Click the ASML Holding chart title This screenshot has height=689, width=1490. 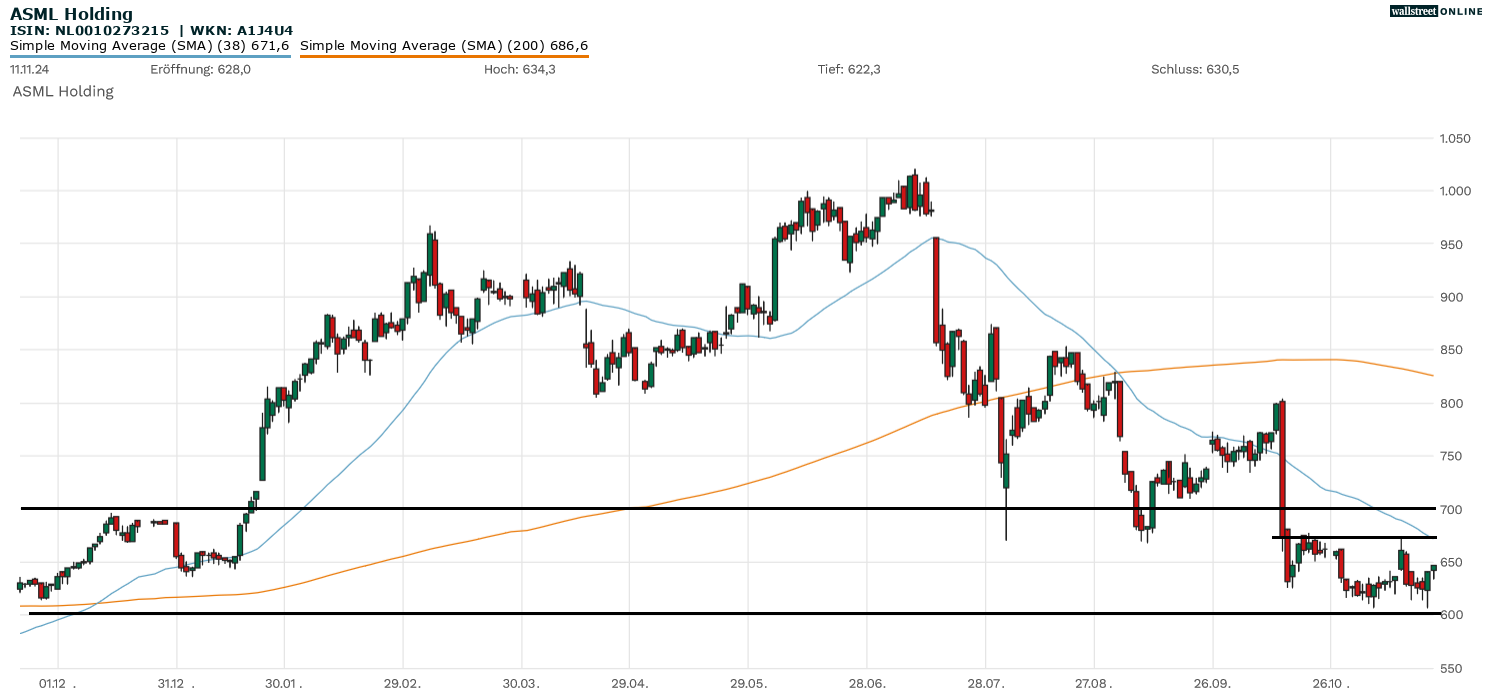[71, 14]
